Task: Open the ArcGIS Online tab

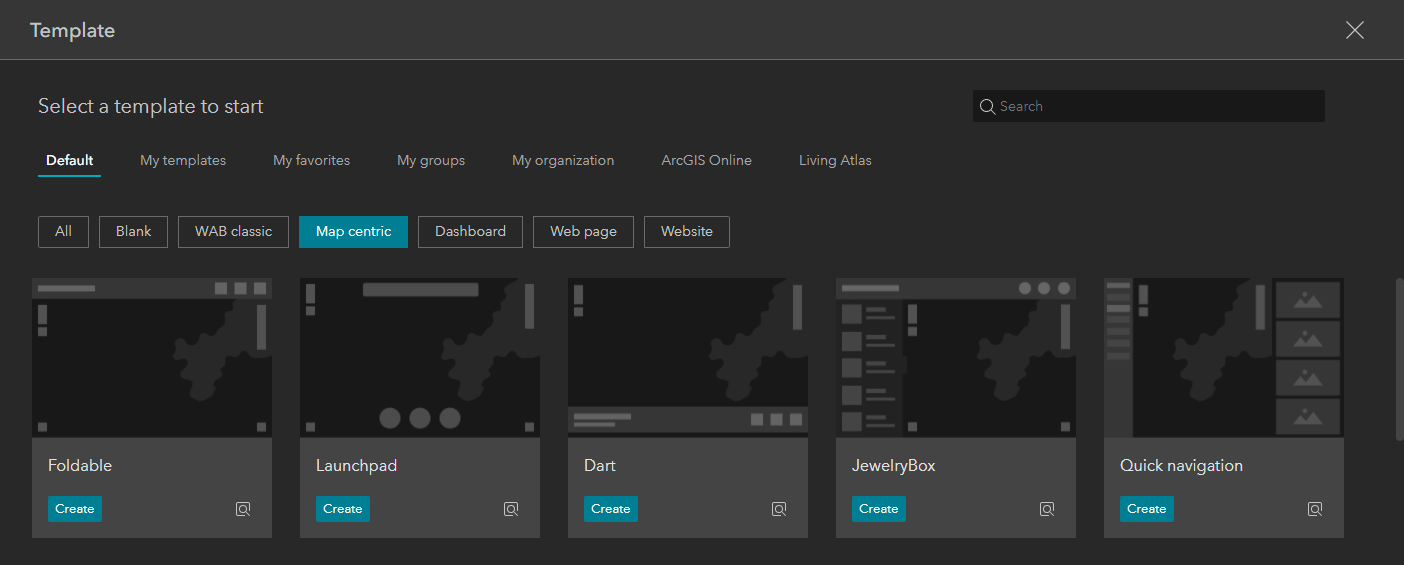Action: tap(707, 160)
